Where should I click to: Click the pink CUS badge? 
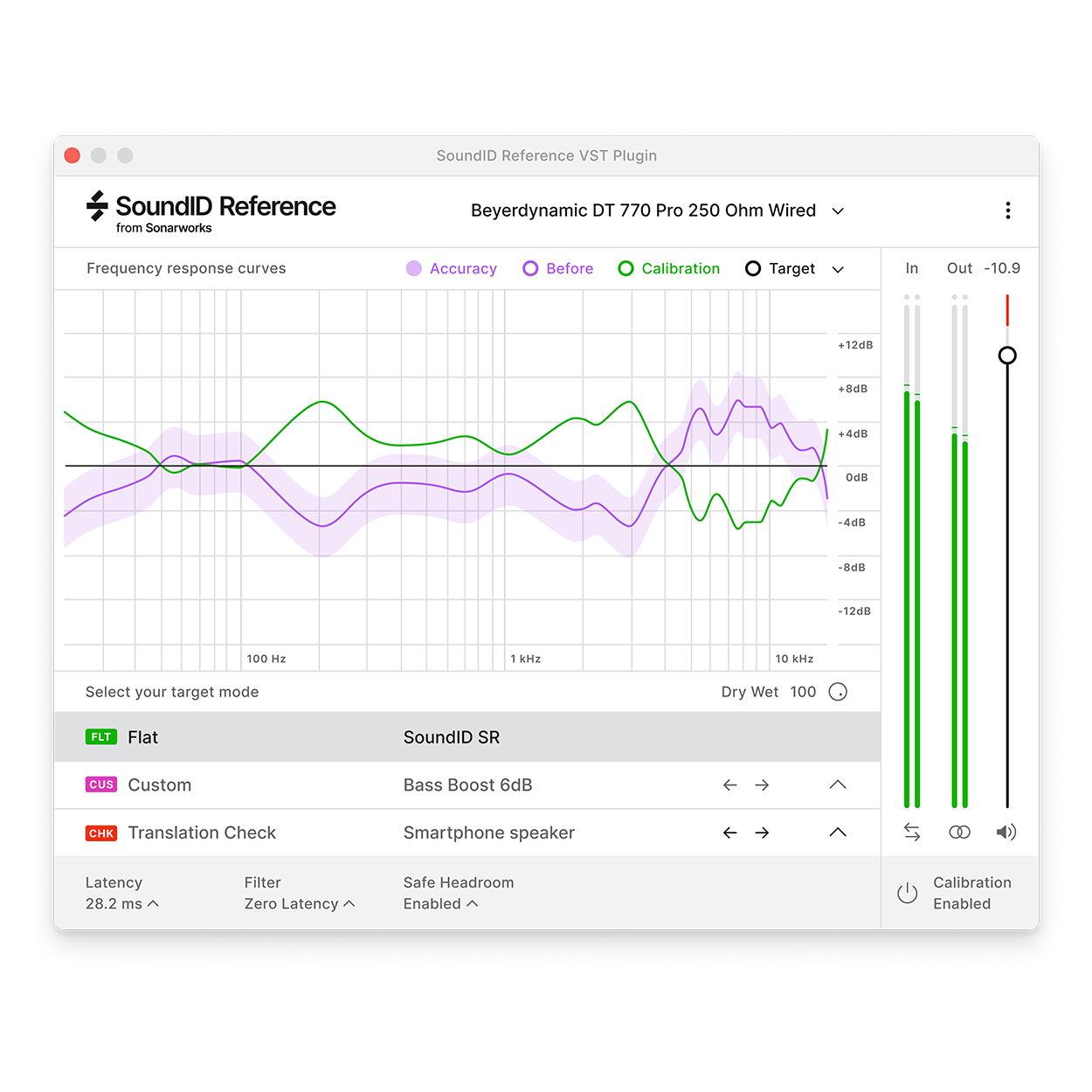point(101,784)
